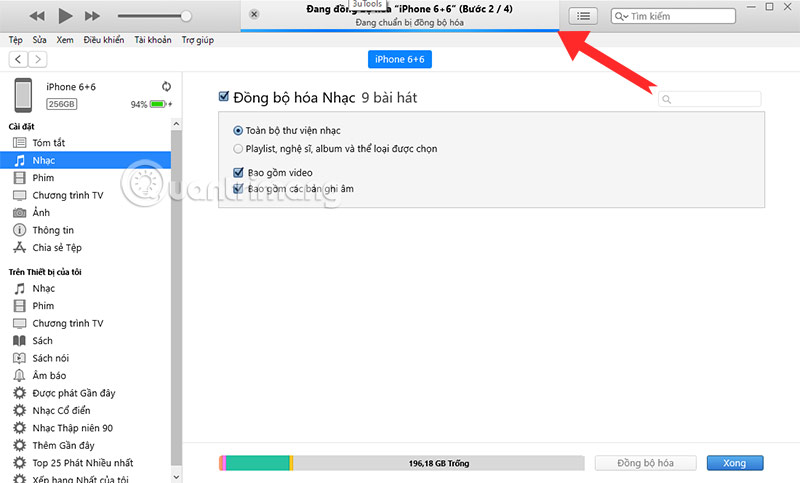The width and height of the screenshot is (800, 483).
Task: Open Sách on my device
Action: point(86,341)
